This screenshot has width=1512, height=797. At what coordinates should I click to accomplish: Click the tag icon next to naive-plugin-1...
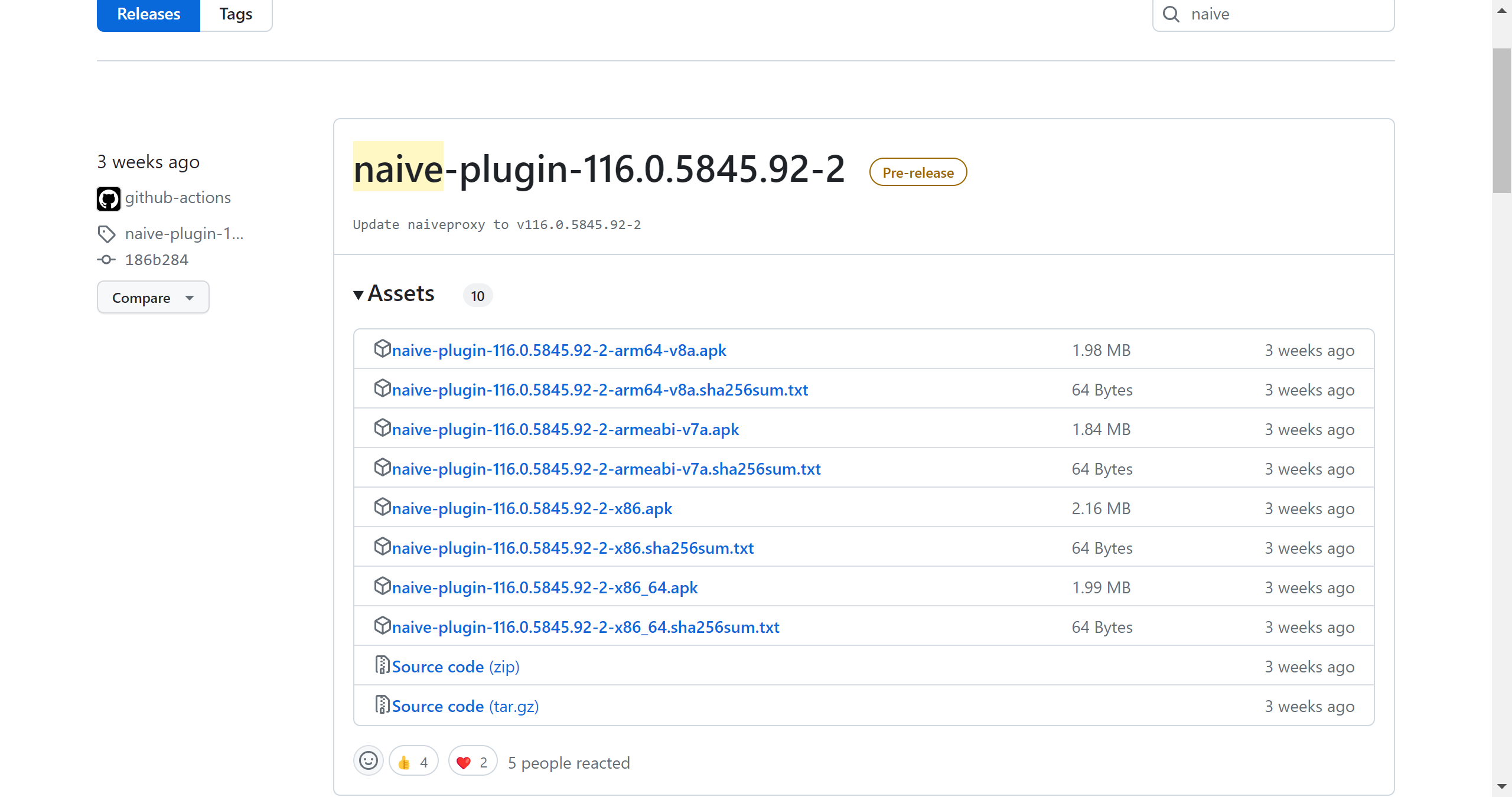(x=106, y=234)
